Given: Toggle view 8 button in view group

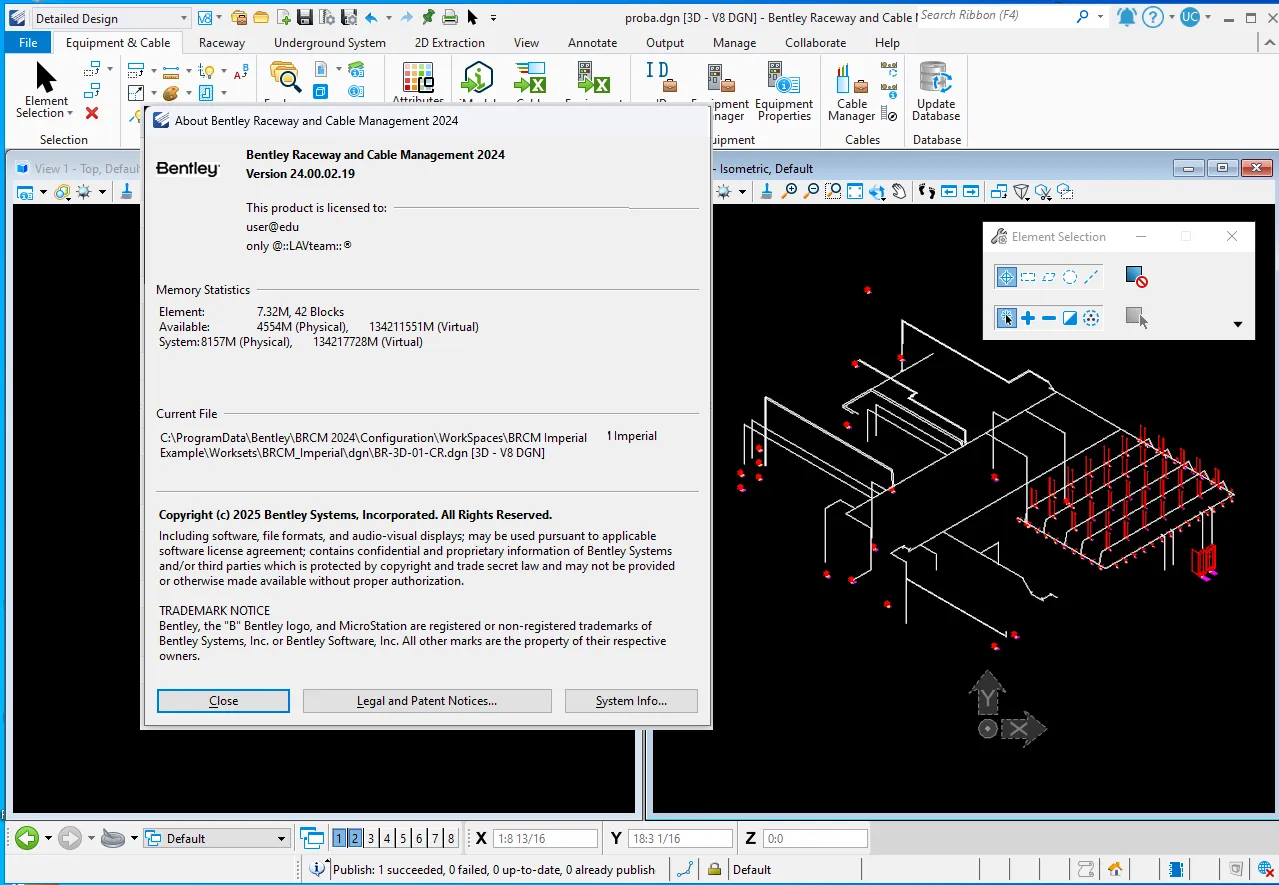Looking at the screenshot, I should tap(451, 838).
